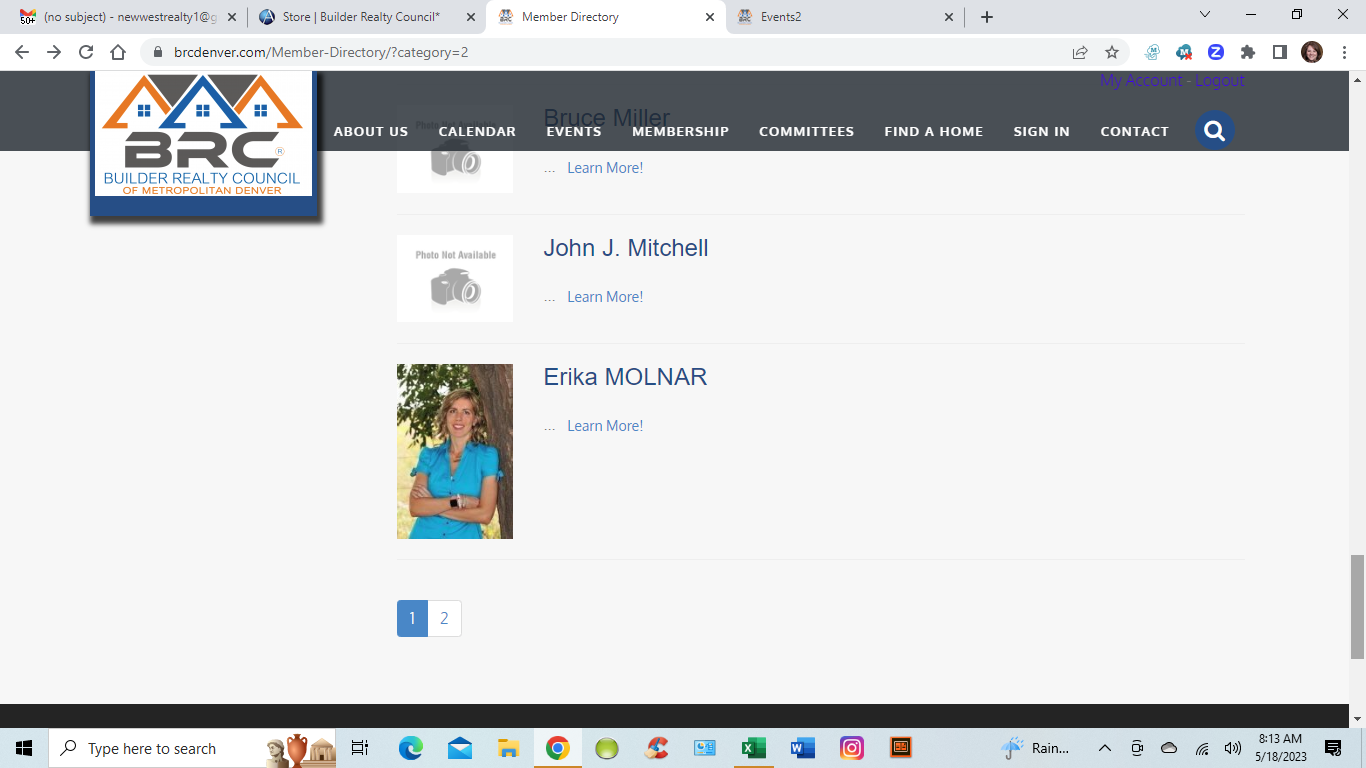Click the Chrome icon on the taskbar
This screenshot has width=1366, height=768.
tap(557, 748)
